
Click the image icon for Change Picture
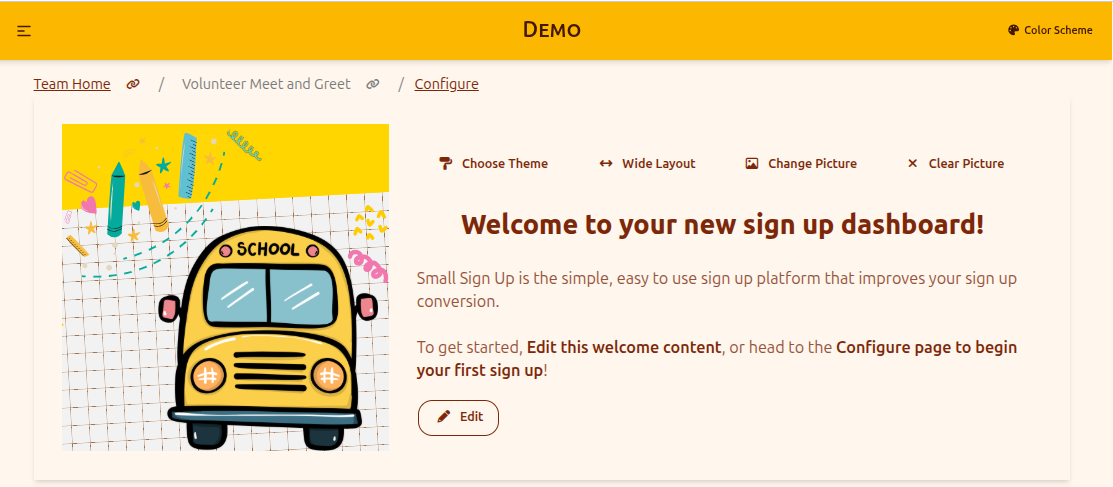(x=752, y=163)
